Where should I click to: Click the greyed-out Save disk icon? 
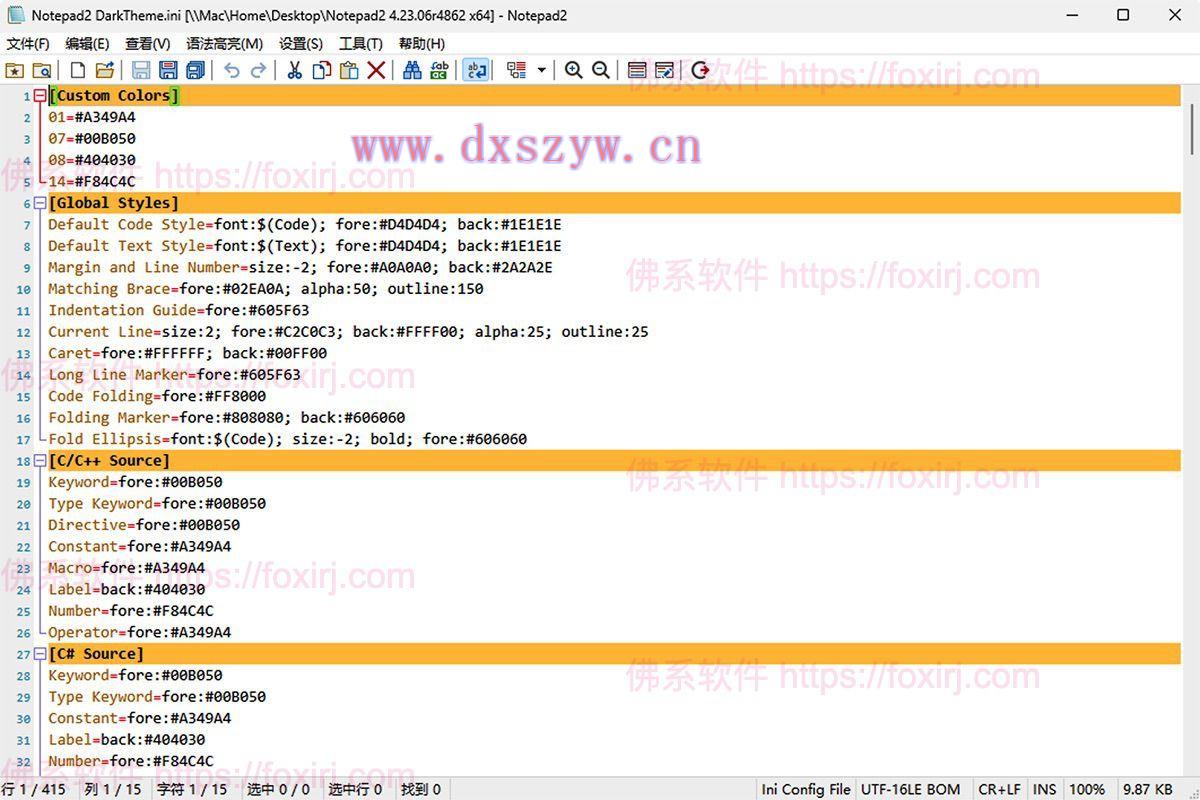141,70
